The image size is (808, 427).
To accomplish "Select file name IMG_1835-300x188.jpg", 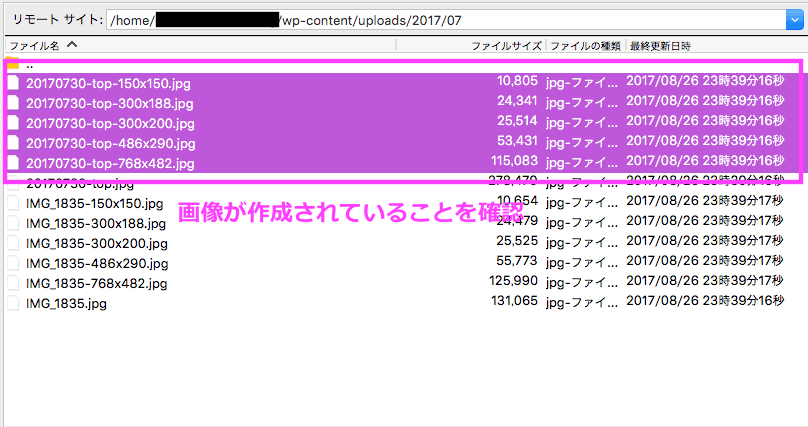I will (x=96, y=224).
